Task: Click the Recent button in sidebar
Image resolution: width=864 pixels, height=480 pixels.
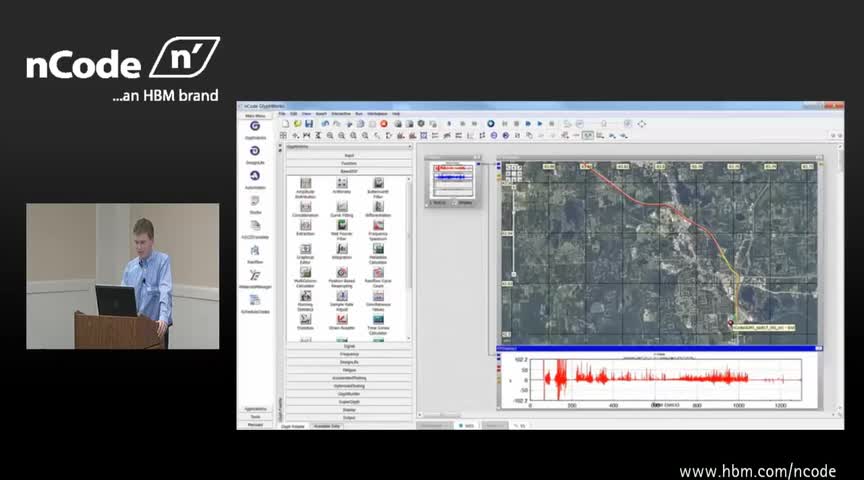Action: click(255, 425)
